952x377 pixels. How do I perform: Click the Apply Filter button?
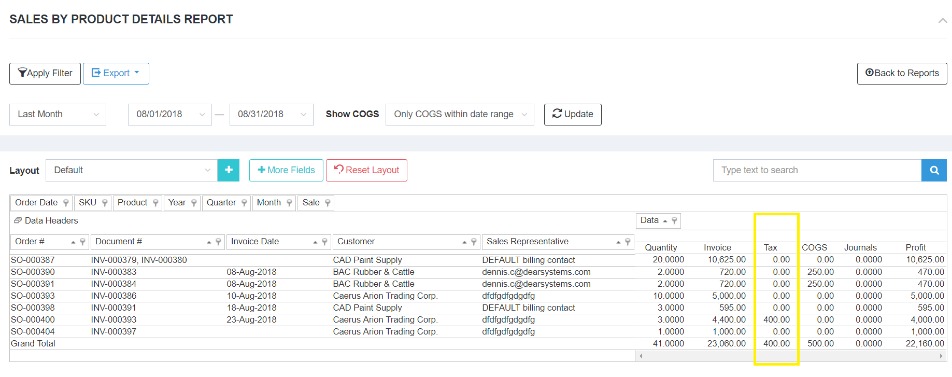[45, 73]
